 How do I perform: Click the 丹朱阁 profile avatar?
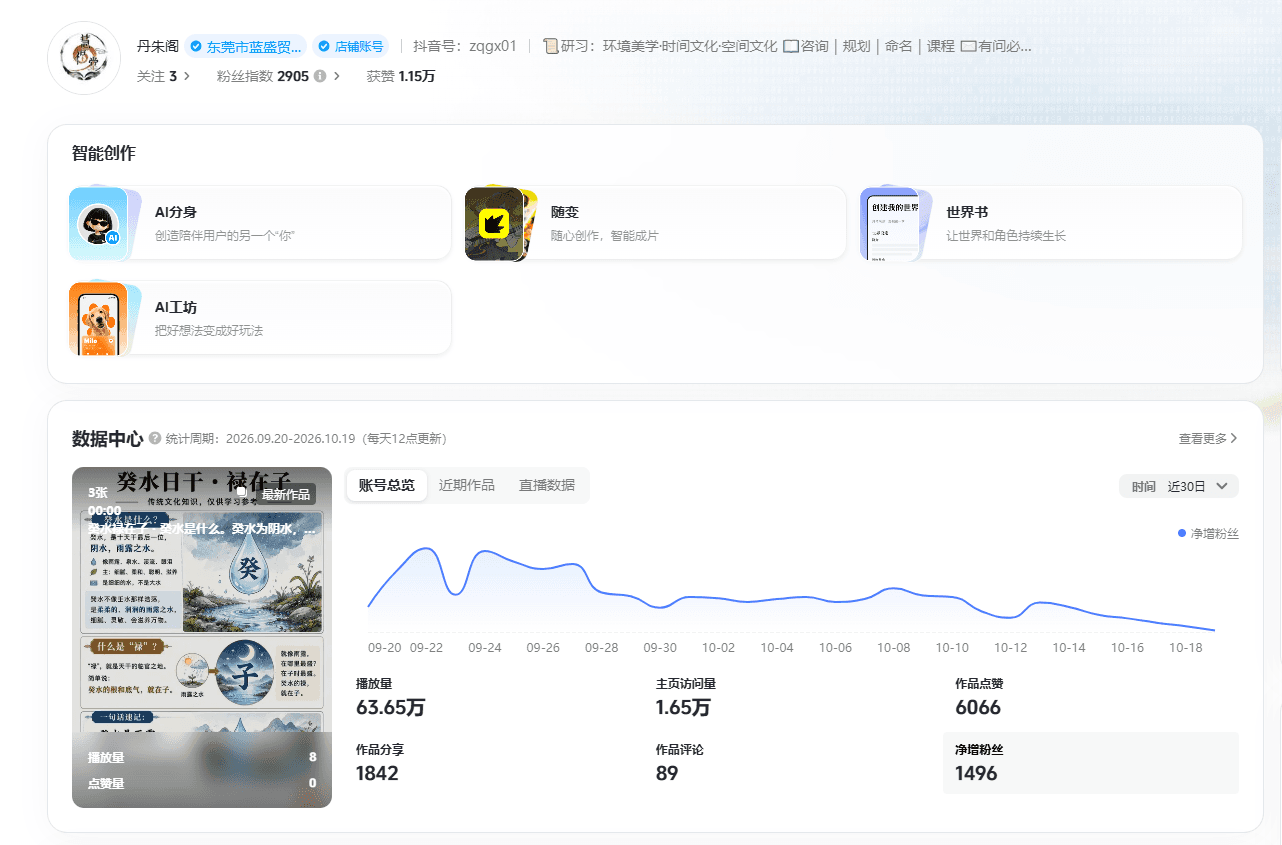(84, 58)
